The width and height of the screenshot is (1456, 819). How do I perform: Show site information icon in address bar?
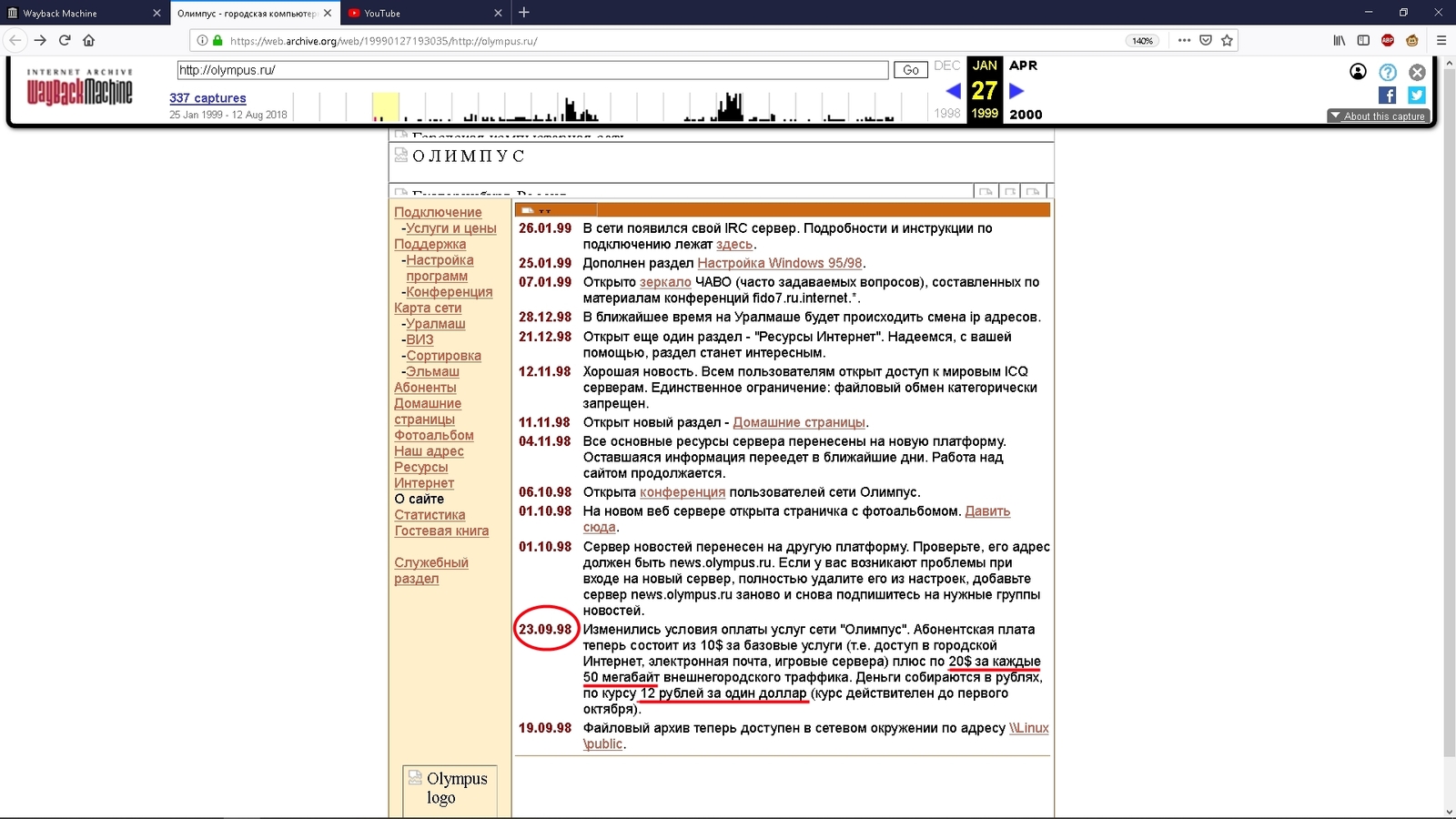(202, 40)
